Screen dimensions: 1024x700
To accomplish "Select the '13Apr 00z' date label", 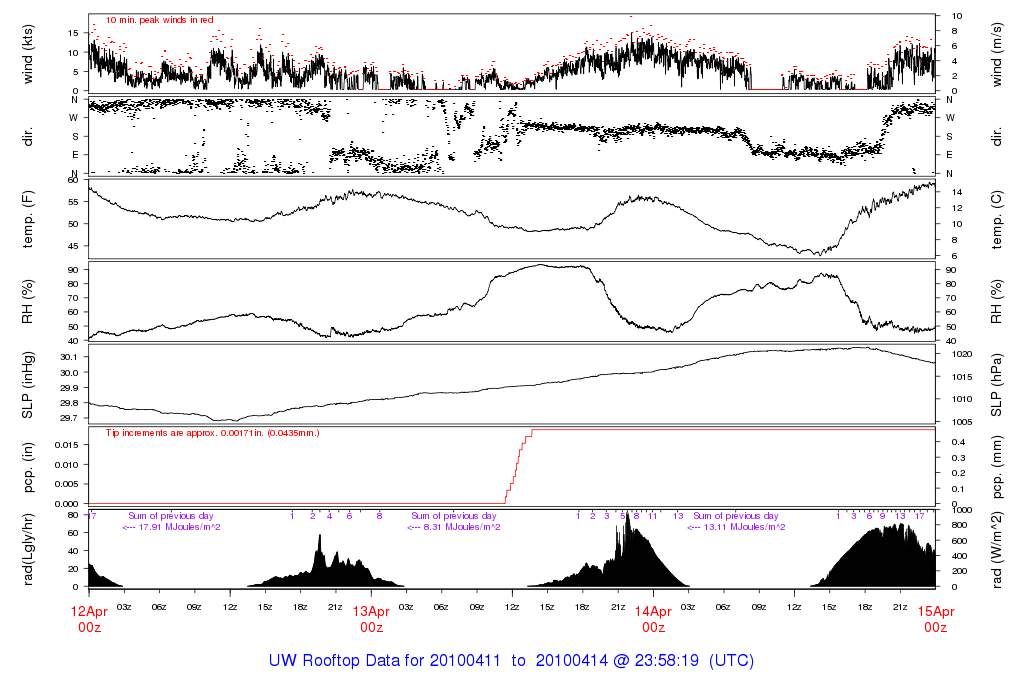I will (x=372, y=619).
